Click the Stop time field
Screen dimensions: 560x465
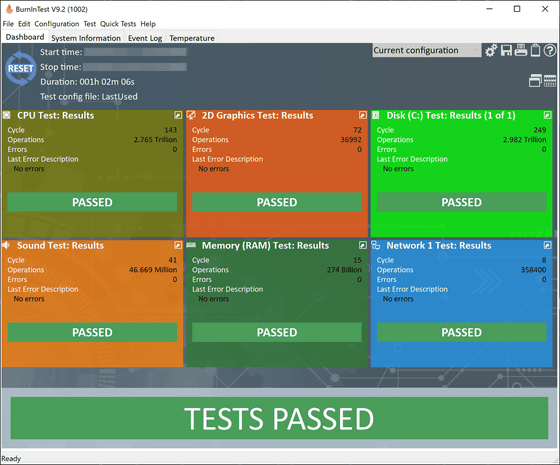tap(135, 67)
